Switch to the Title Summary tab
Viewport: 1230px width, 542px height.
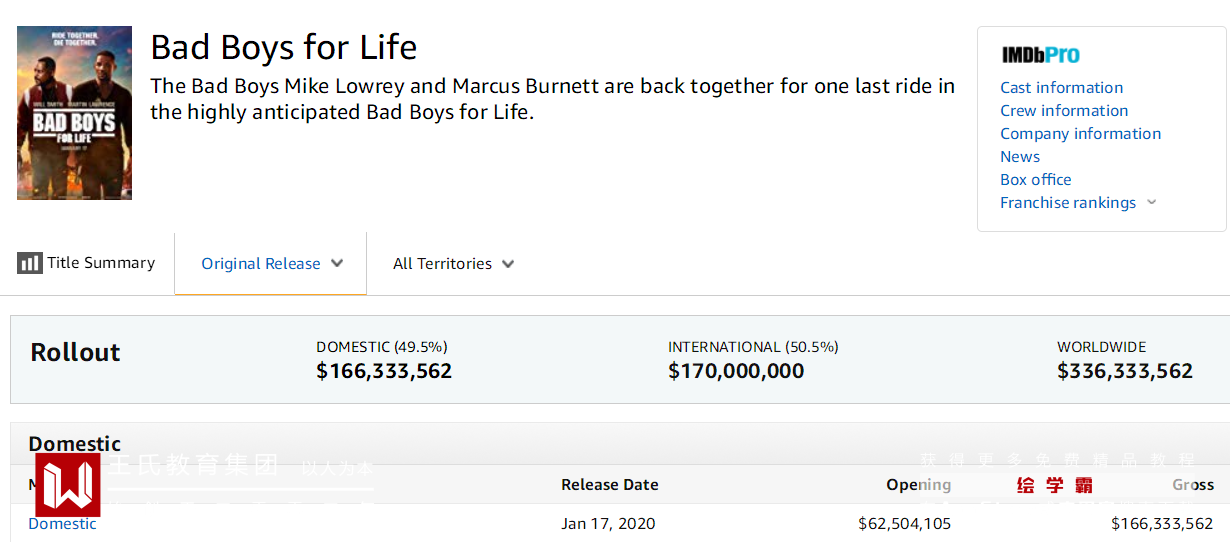point(100,263)
